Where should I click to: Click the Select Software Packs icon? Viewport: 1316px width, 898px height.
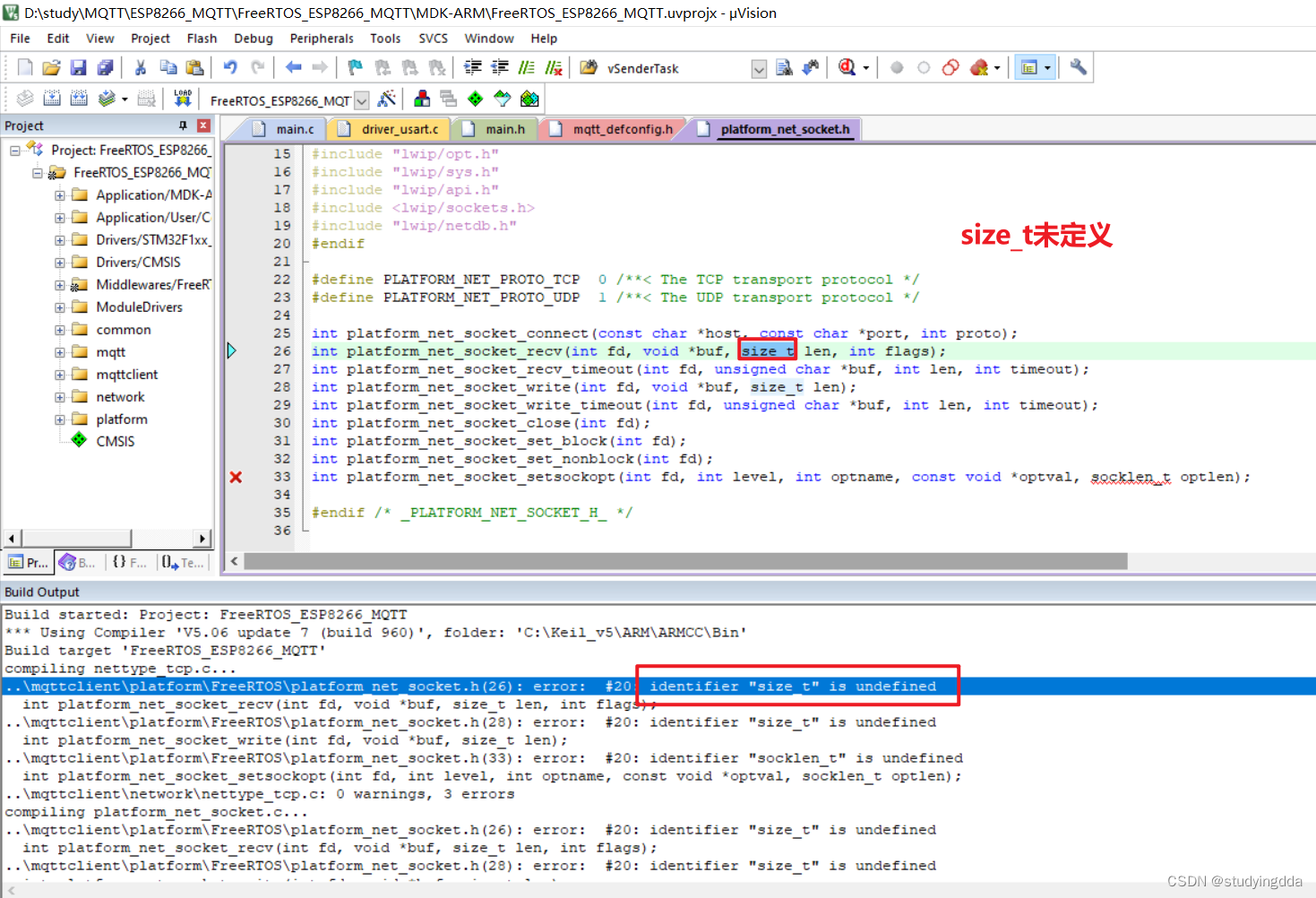pyautogui.click(x=503, y=99)
